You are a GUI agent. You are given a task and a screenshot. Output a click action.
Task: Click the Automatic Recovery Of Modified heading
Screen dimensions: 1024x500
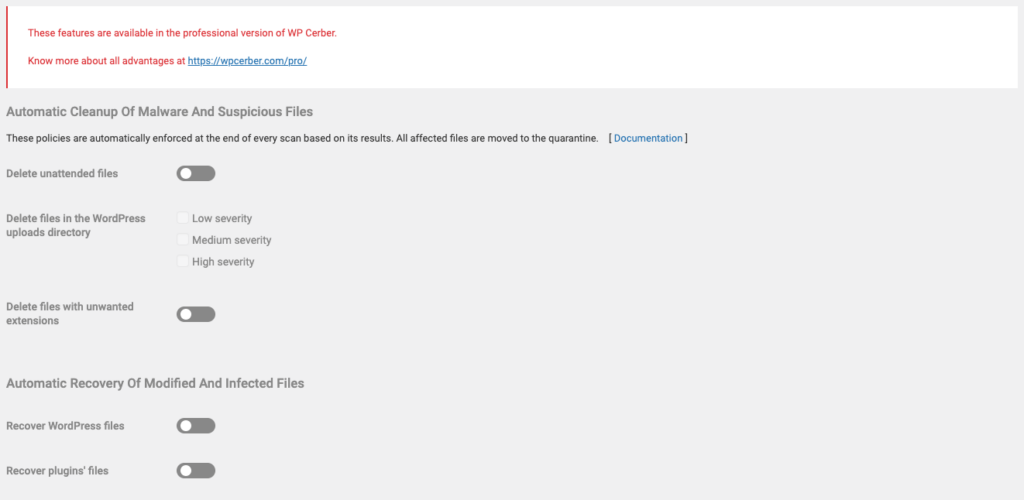coord(155,383)
